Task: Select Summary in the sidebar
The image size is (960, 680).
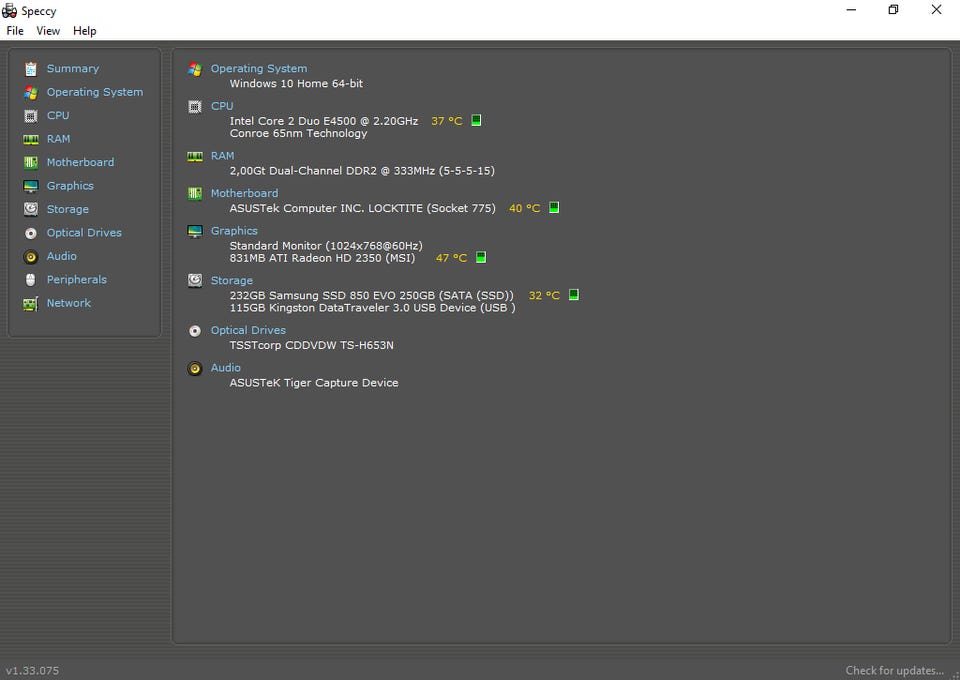Action: point(73,69)
